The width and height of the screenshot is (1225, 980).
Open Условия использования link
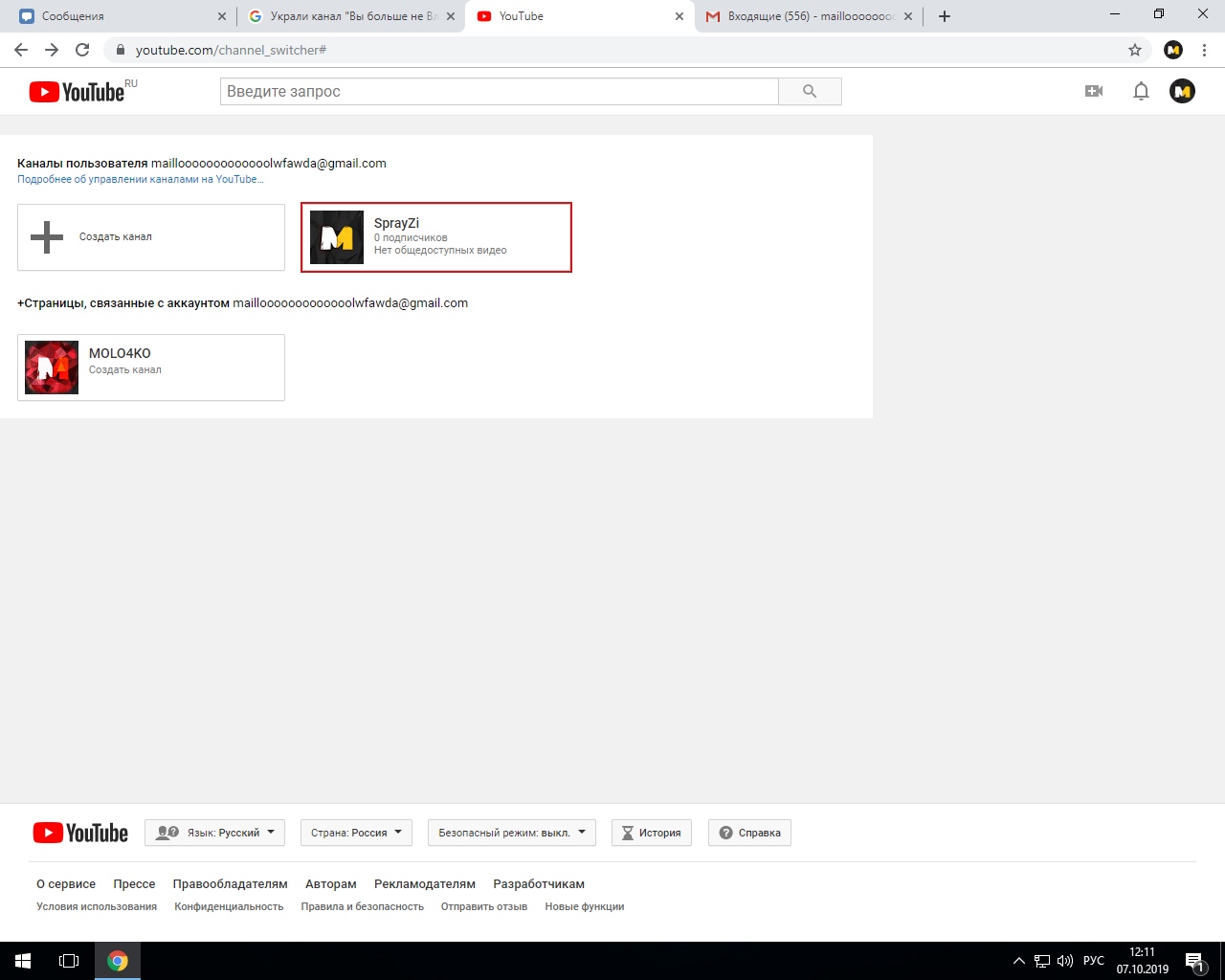(97, 906)
